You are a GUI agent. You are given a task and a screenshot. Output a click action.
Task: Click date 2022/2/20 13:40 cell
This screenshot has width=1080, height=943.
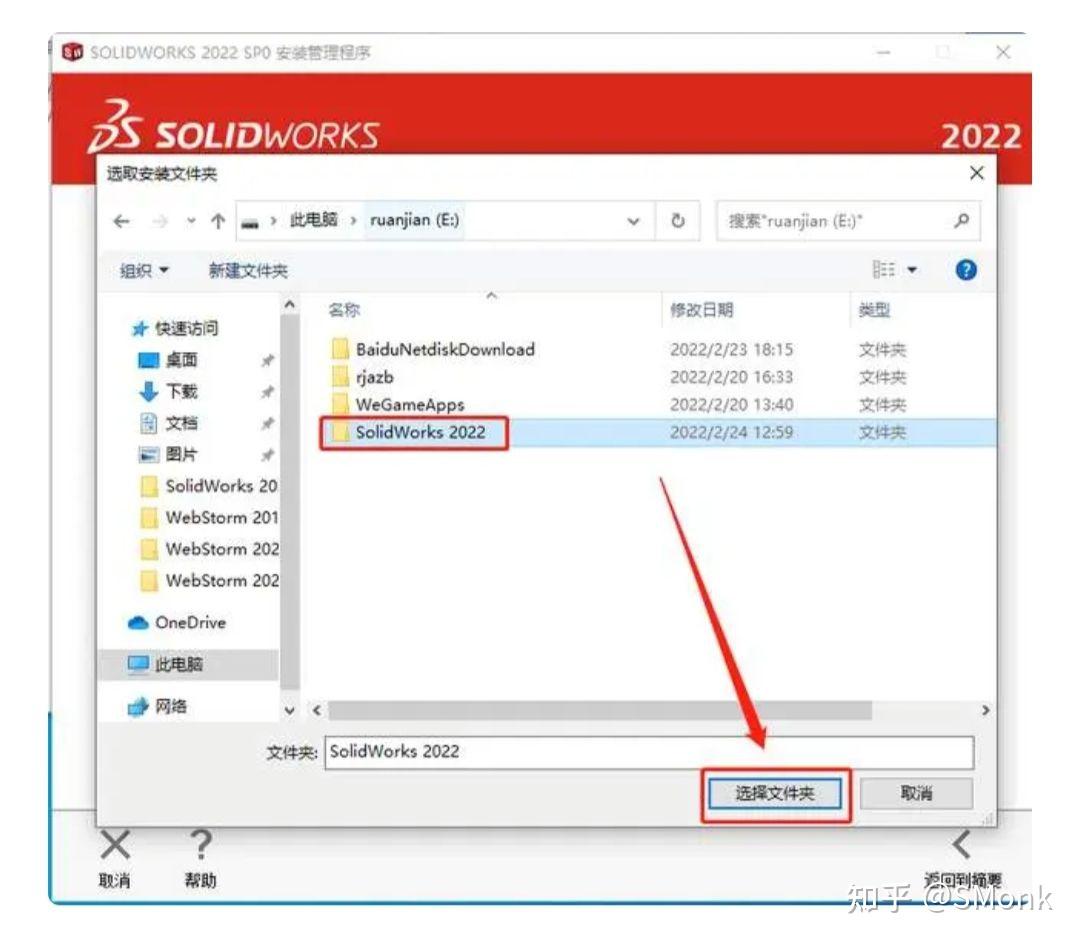731,404
